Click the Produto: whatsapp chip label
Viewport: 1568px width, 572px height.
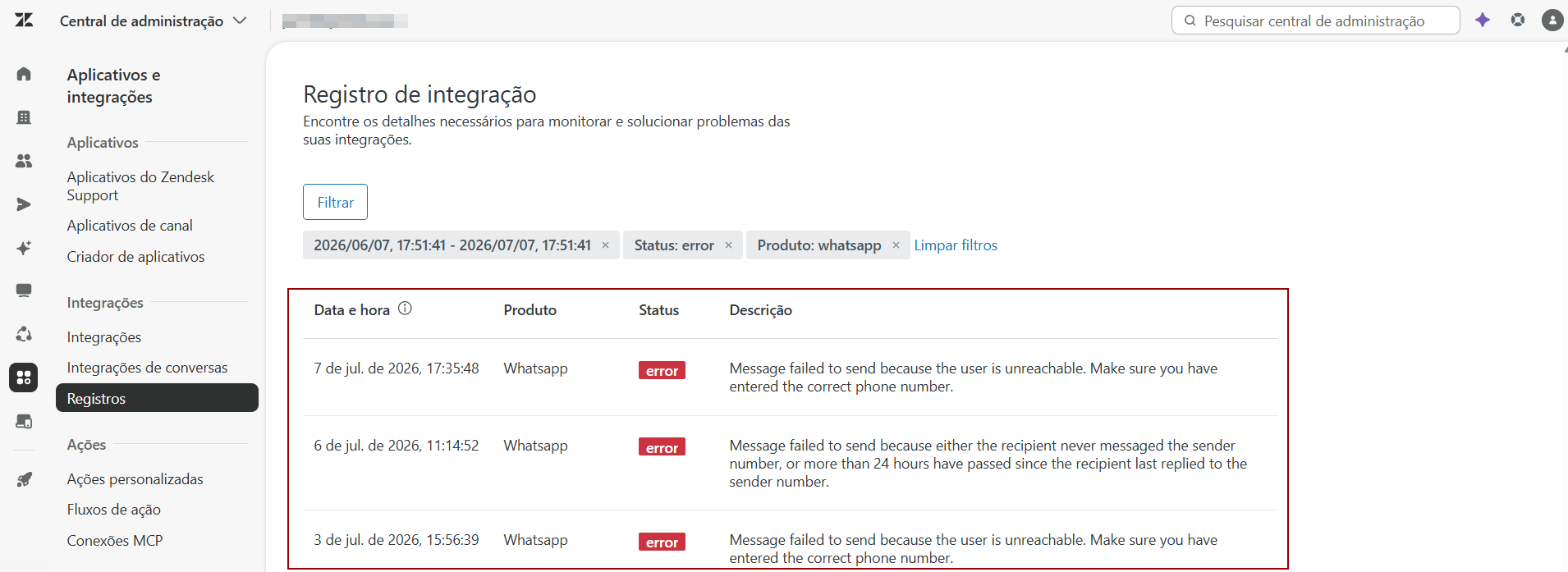point(818,245)
